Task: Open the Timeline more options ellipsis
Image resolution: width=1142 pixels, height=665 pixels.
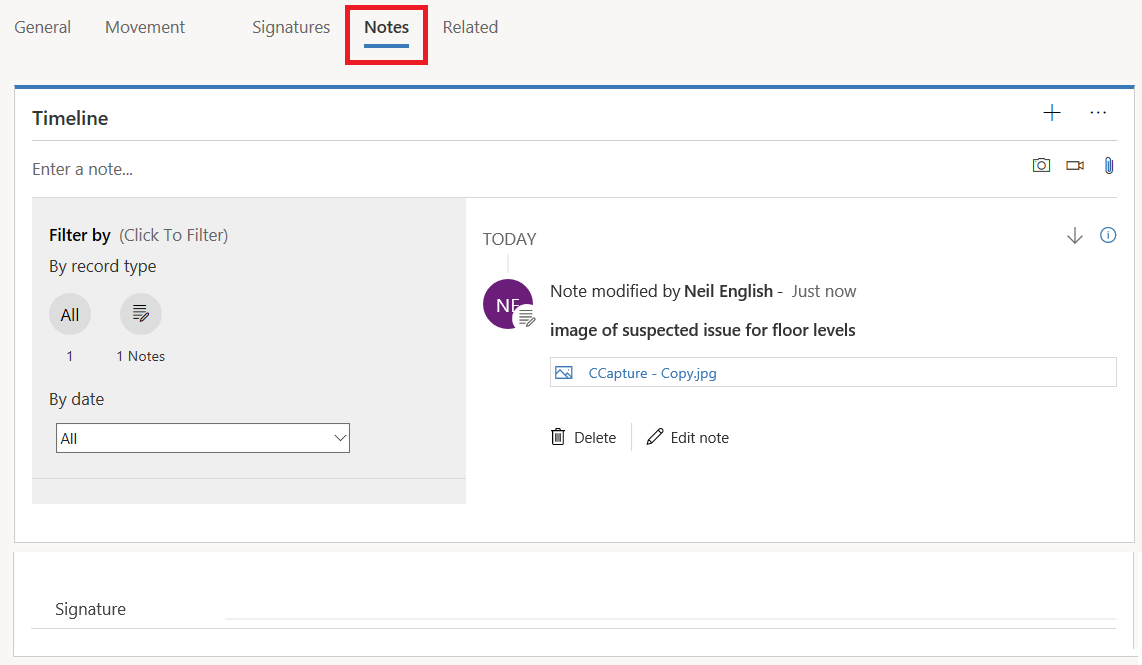Action: pyautogui.click(x=1098, y=113)
